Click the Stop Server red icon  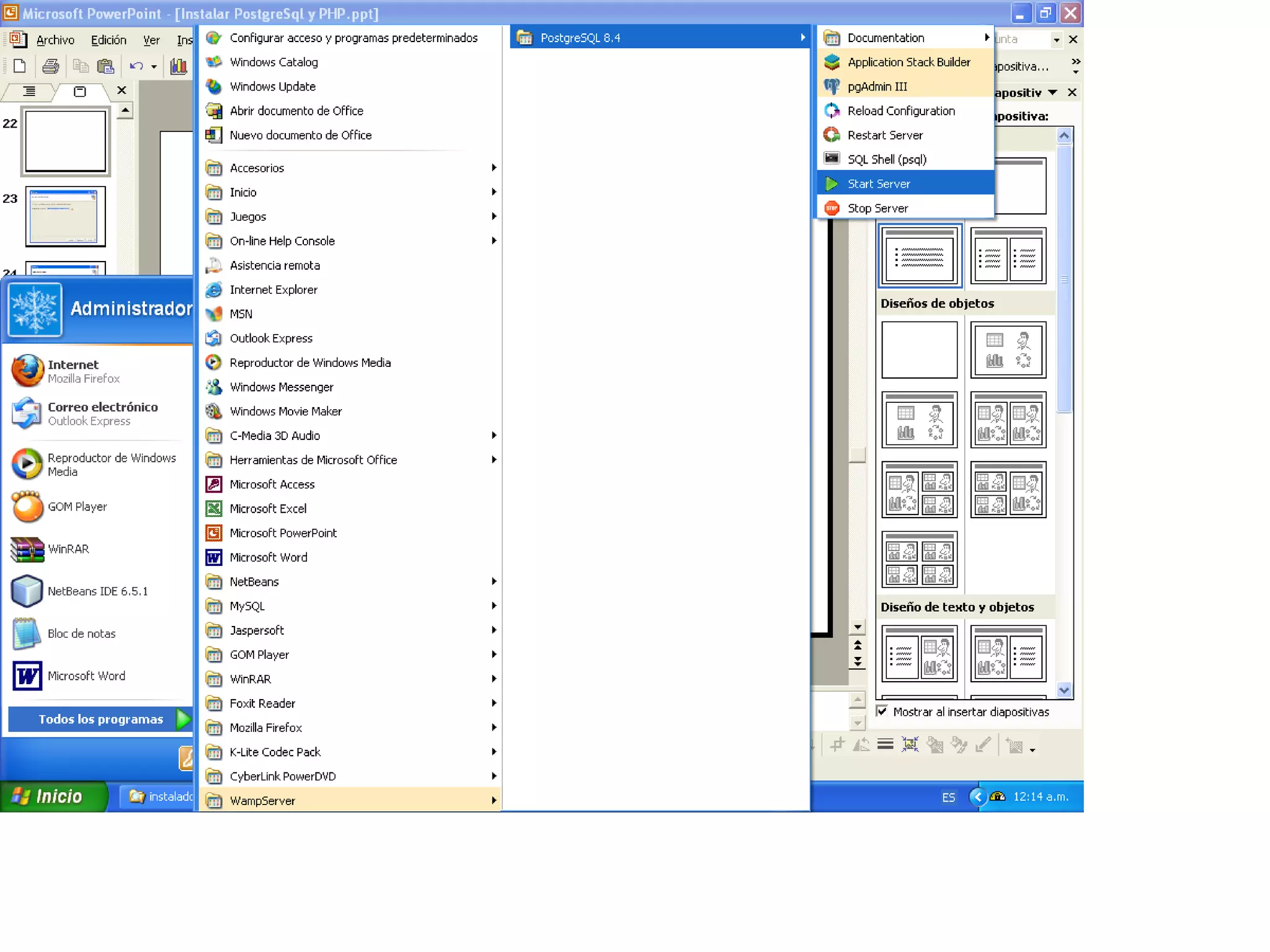click(x=832, y=208)
